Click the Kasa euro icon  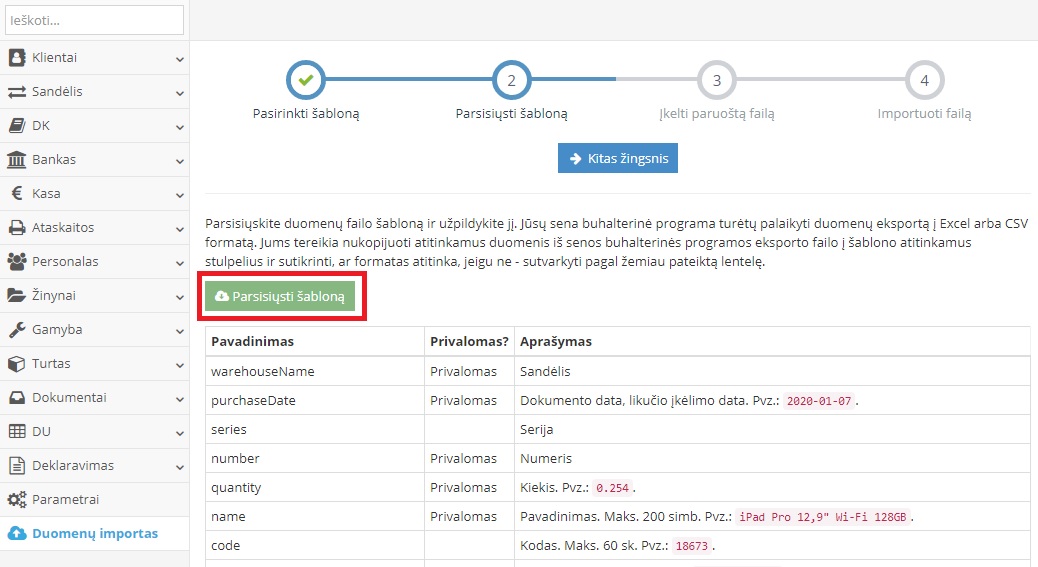[17, 194]
